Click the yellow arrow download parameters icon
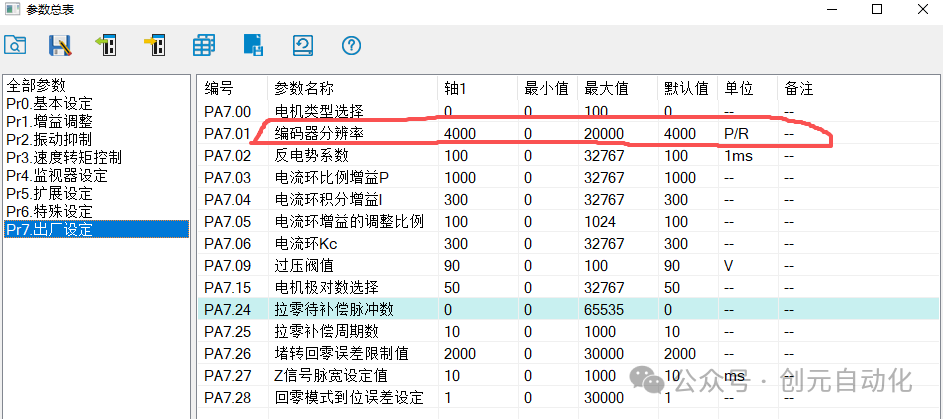 [155, 45]
